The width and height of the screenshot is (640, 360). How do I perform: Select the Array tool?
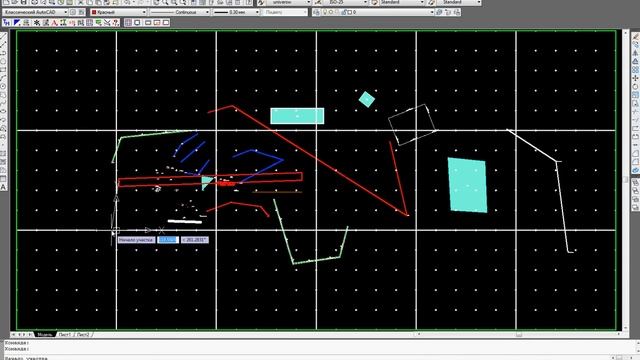pyautogui.click(x=636, y=70)
